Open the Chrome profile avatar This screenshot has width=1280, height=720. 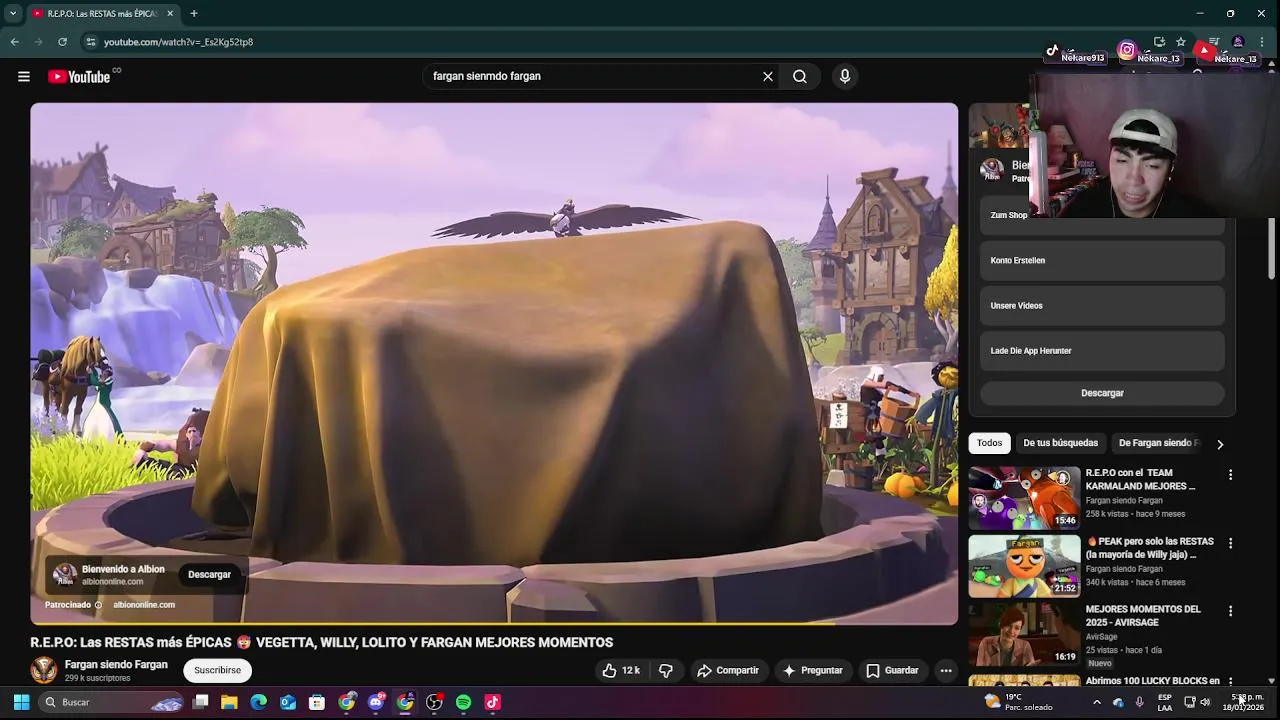tap(1238, 42)
